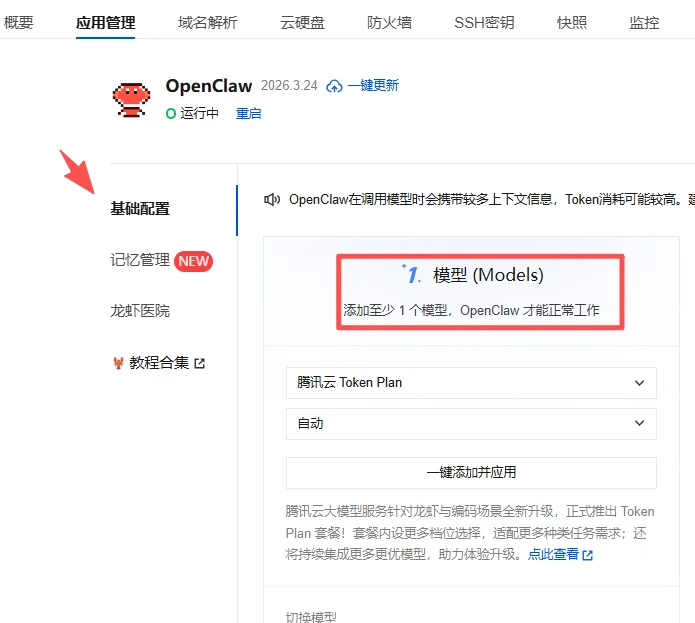Select 基础配置 in the sidebar
This screenshot has height=623, width=695.
point(140,208)
